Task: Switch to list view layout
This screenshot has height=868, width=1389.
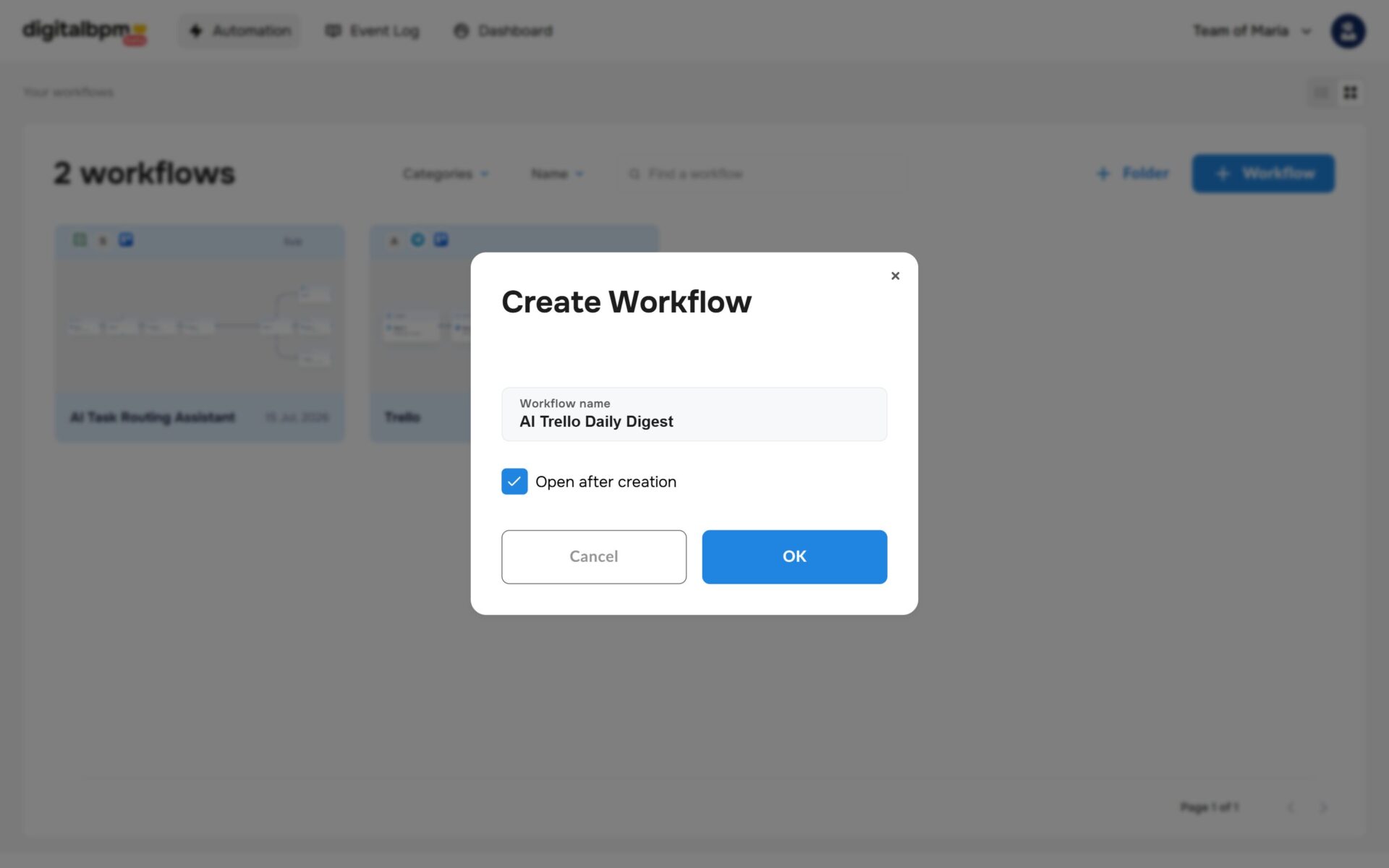Action: click(1321, 93)
